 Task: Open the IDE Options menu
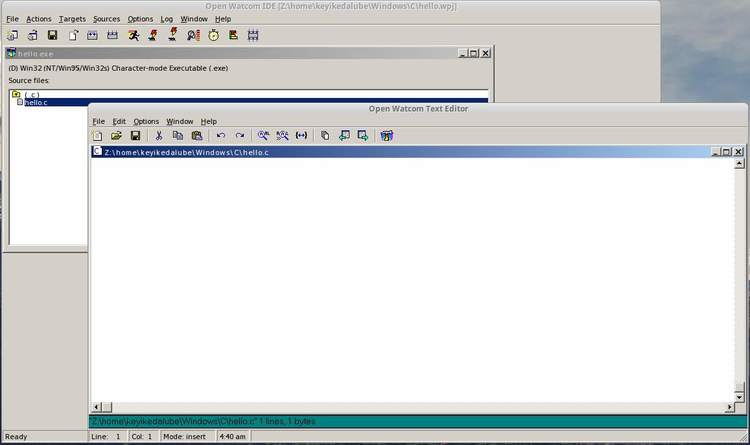(140, 19)
